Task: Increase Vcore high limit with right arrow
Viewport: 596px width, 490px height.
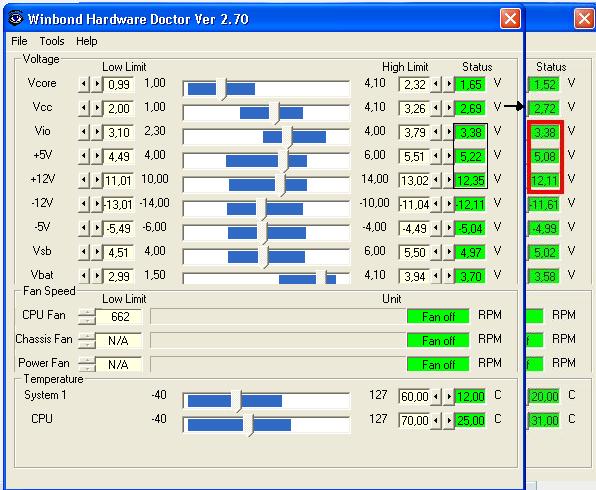Action: 449,84
